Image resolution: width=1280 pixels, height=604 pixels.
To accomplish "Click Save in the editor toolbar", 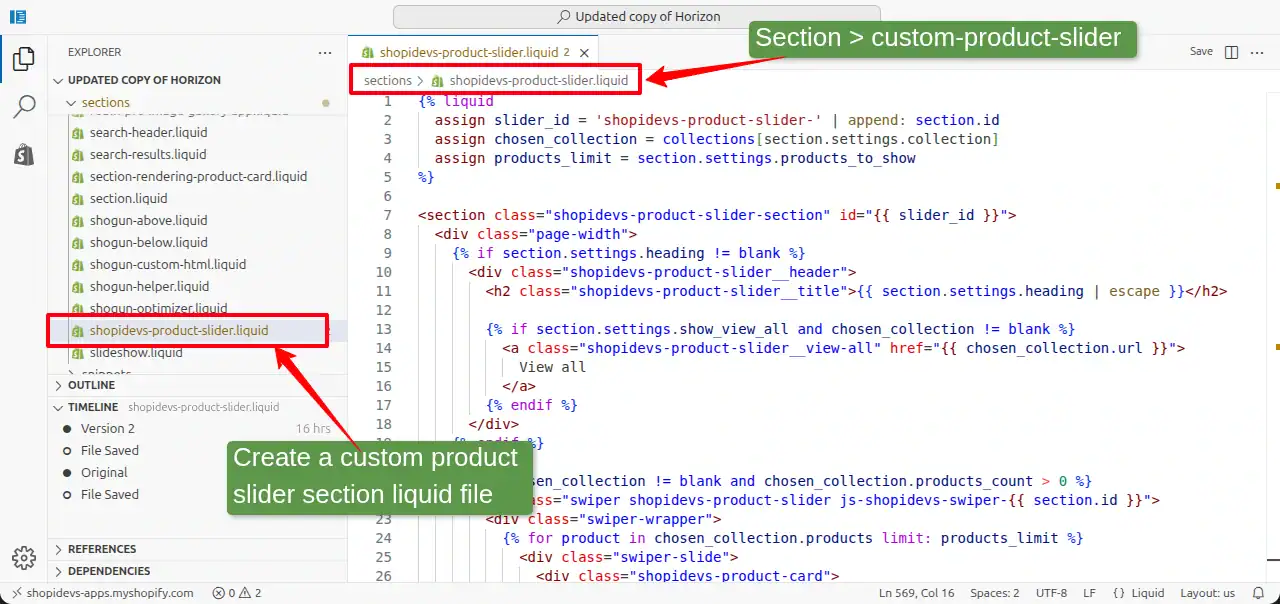I will coord(1201,52).
